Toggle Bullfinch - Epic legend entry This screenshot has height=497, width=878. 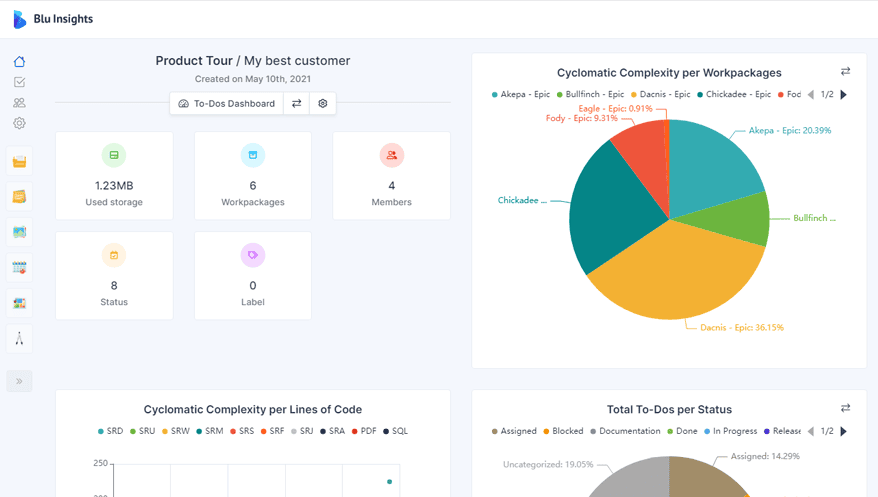point(590,95)
